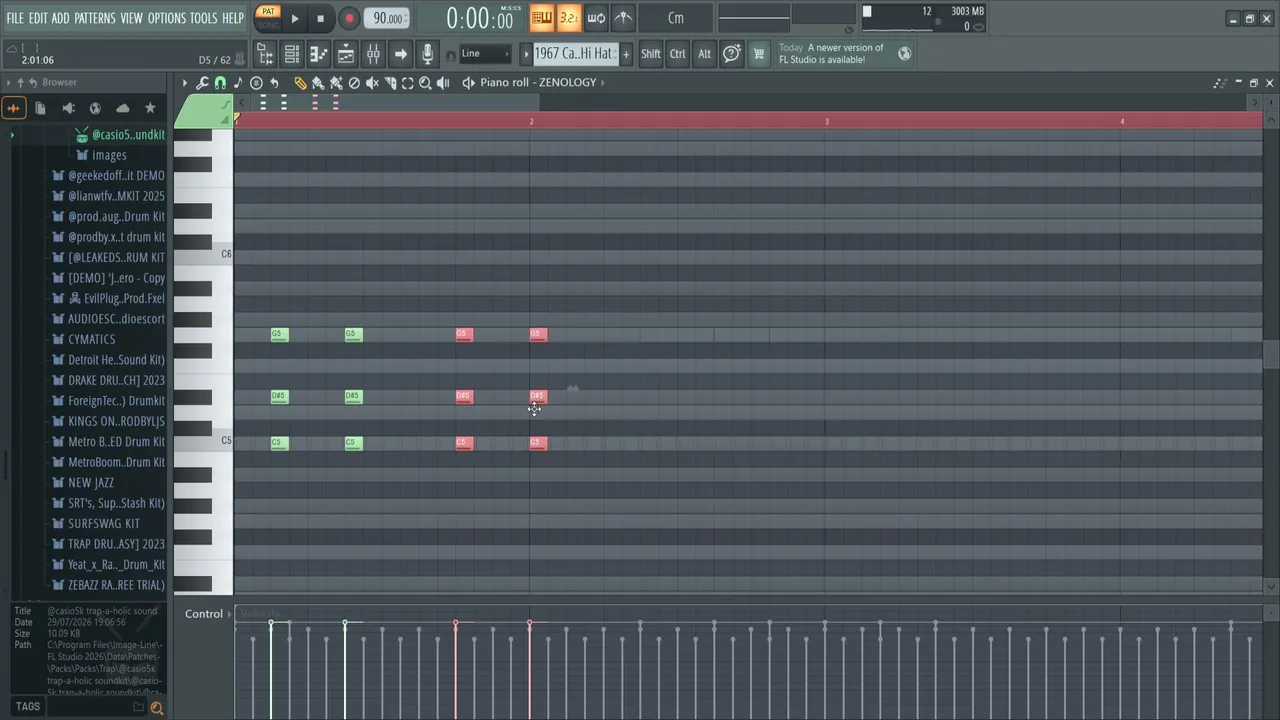
Task: Toggle the metronome
Action: pos(623,18)
